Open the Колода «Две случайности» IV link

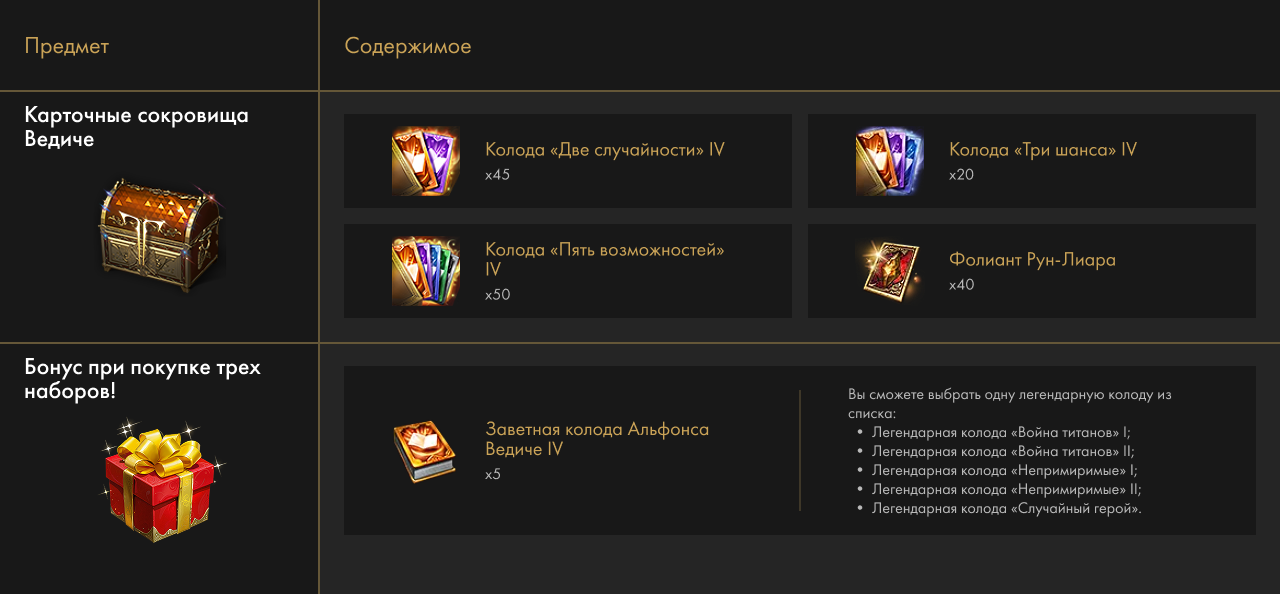(x=604, y=150)
